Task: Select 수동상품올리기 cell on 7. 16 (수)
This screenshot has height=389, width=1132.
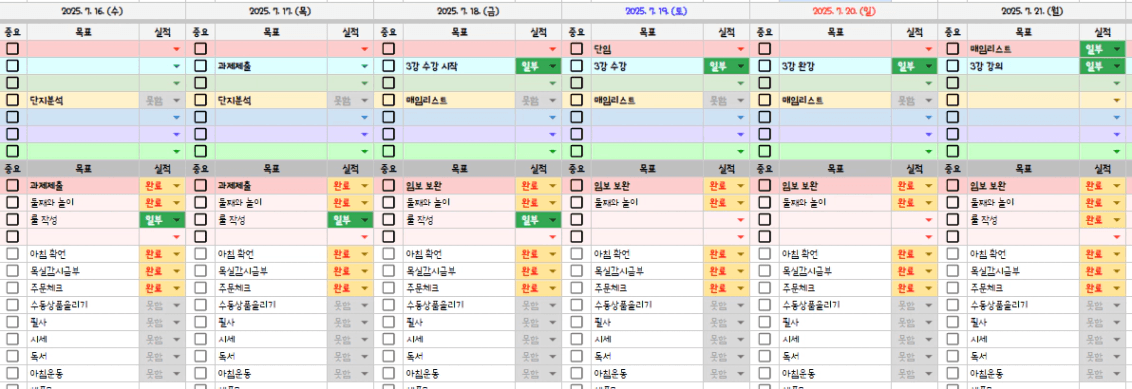Action: click(83, 305)
